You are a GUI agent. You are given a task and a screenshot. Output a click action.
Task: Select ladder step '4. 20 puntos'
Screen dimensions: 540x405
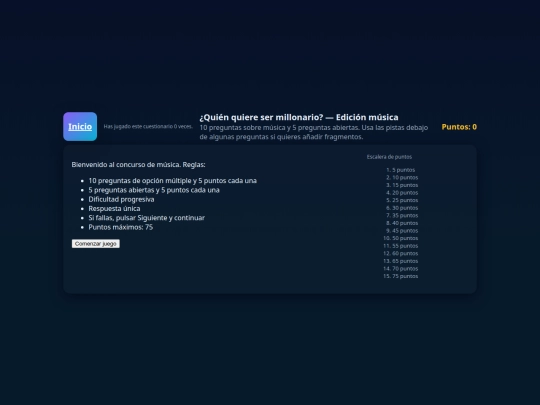pyautogui.click(x=402, y=193)
